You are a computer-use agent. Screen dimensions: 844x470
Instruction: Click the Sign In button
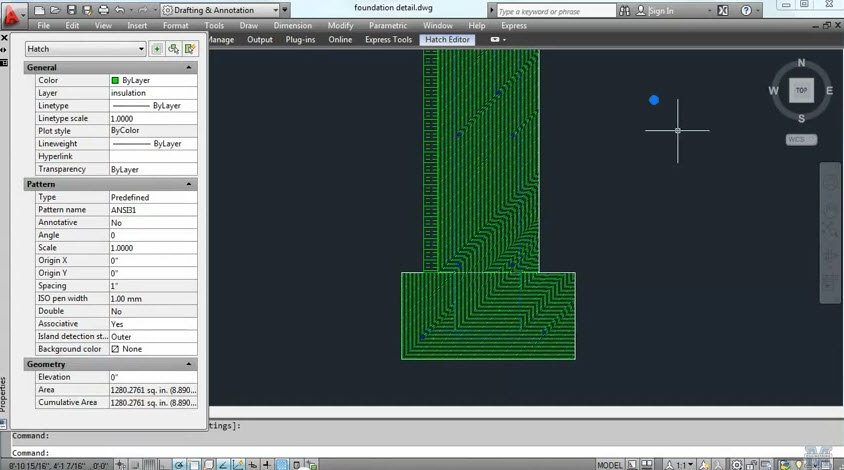pos(661,10)
